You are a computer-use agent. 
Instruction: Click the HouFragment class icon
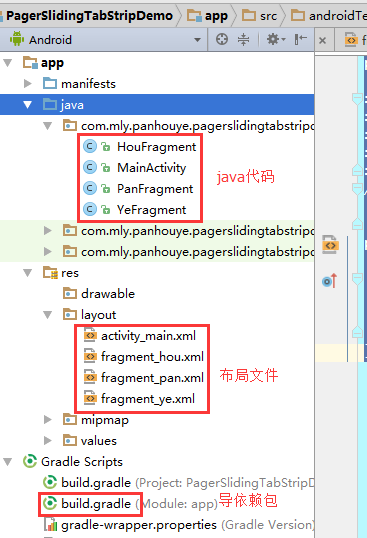(90, 147)
